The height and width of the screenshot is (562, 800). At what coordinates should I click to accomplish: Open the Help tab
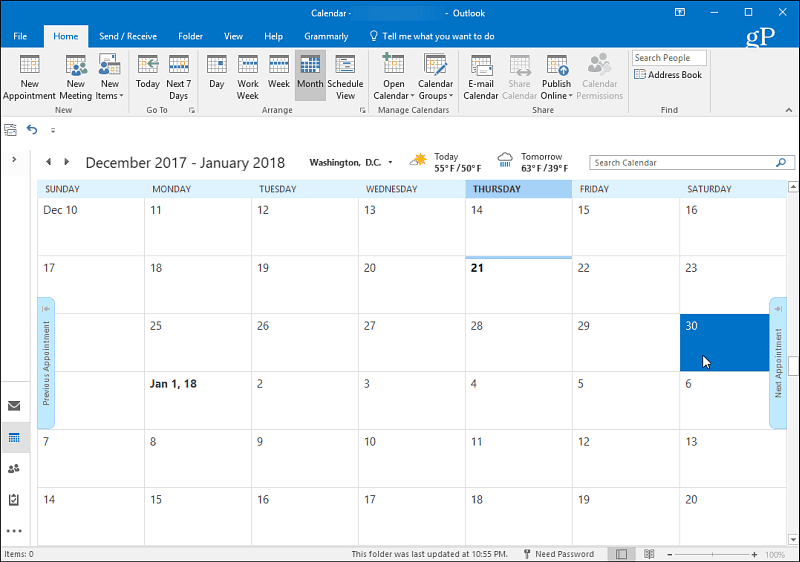coord(273,36)
